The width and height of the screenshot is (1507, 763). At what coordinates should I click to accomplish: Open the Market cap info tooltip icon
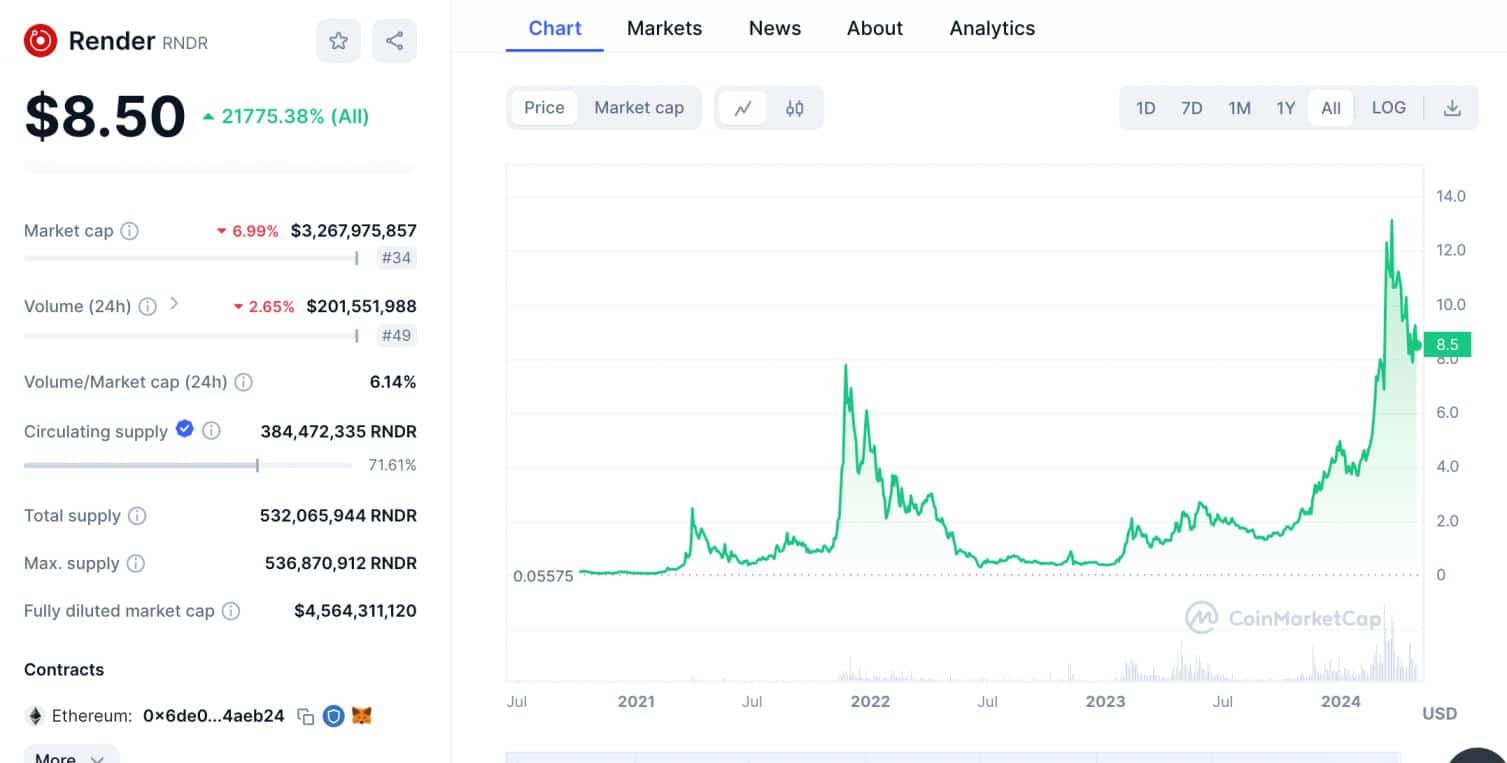point(130,231)
